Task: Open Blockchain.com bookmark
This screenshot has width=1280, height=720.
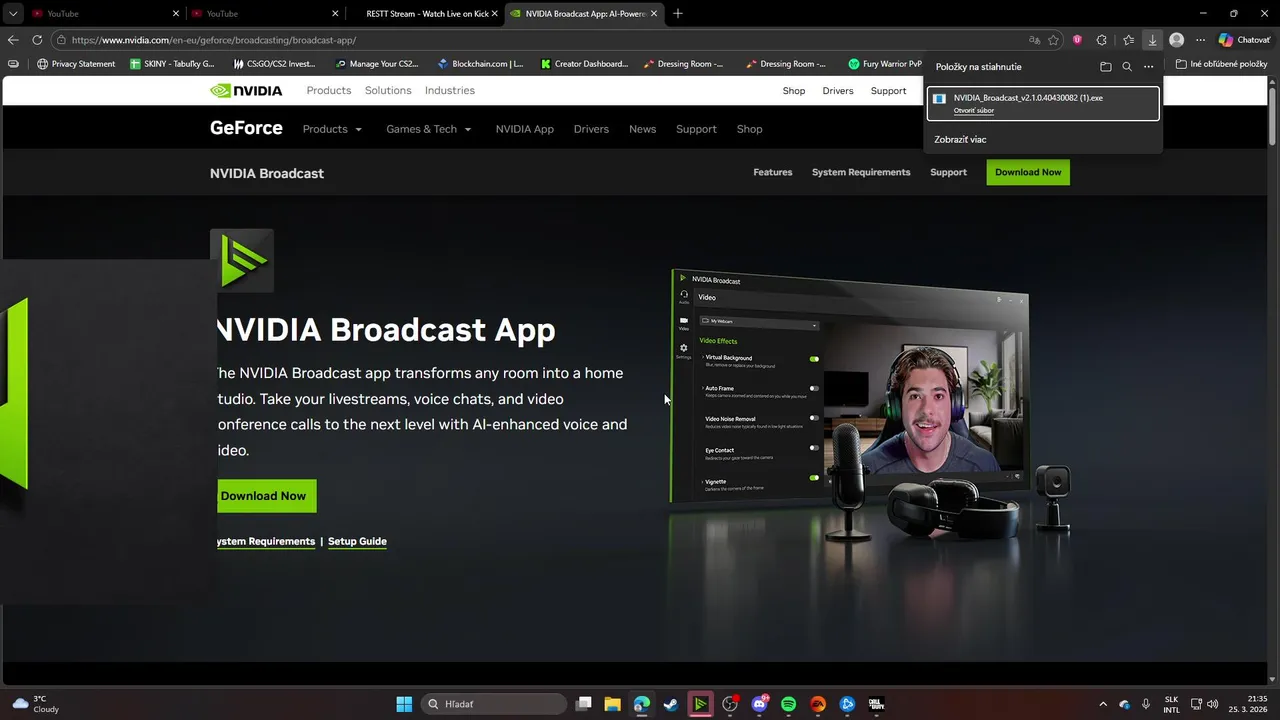Action: pos(480,64)
